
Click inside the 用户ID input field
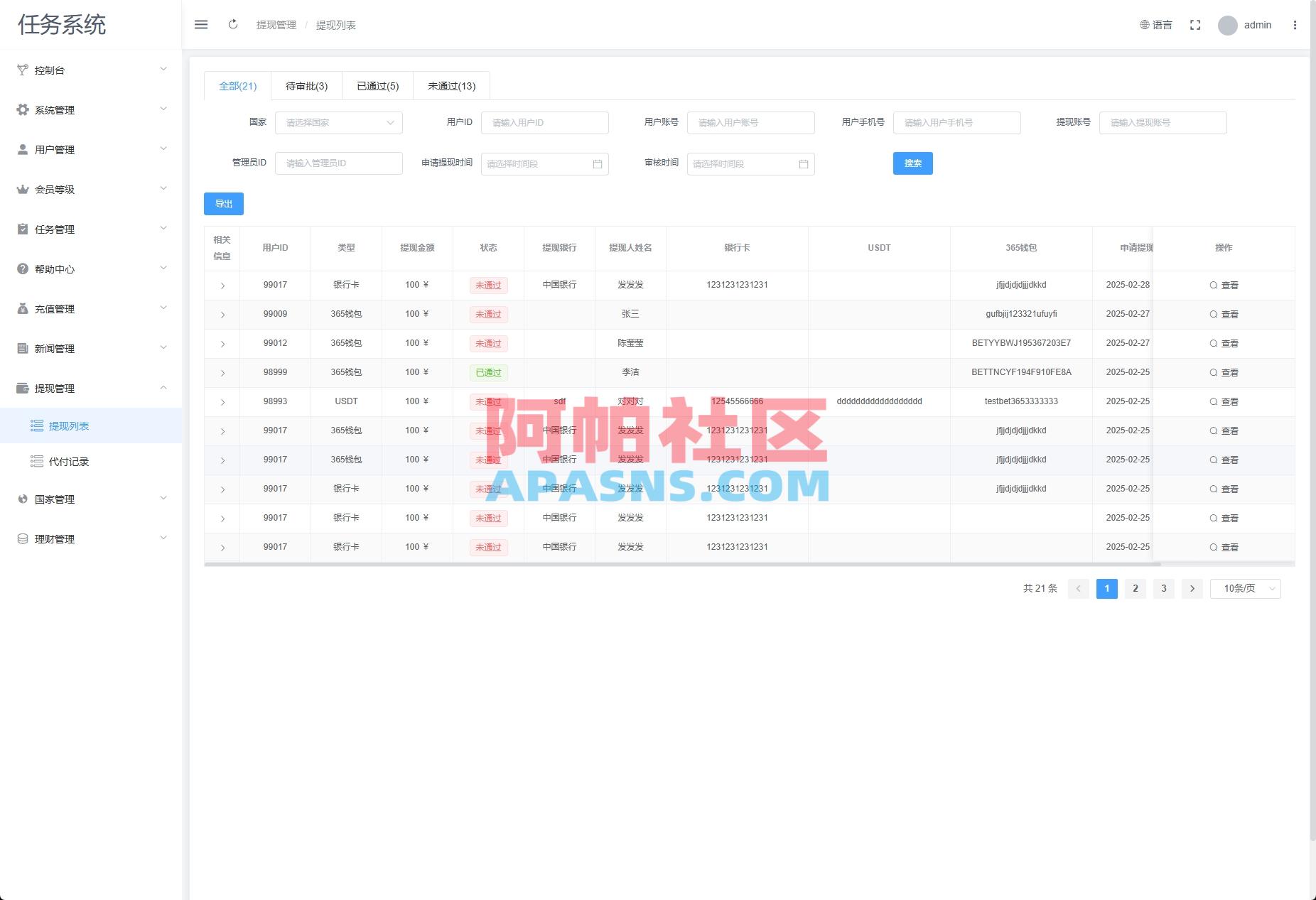click(544, 122)
